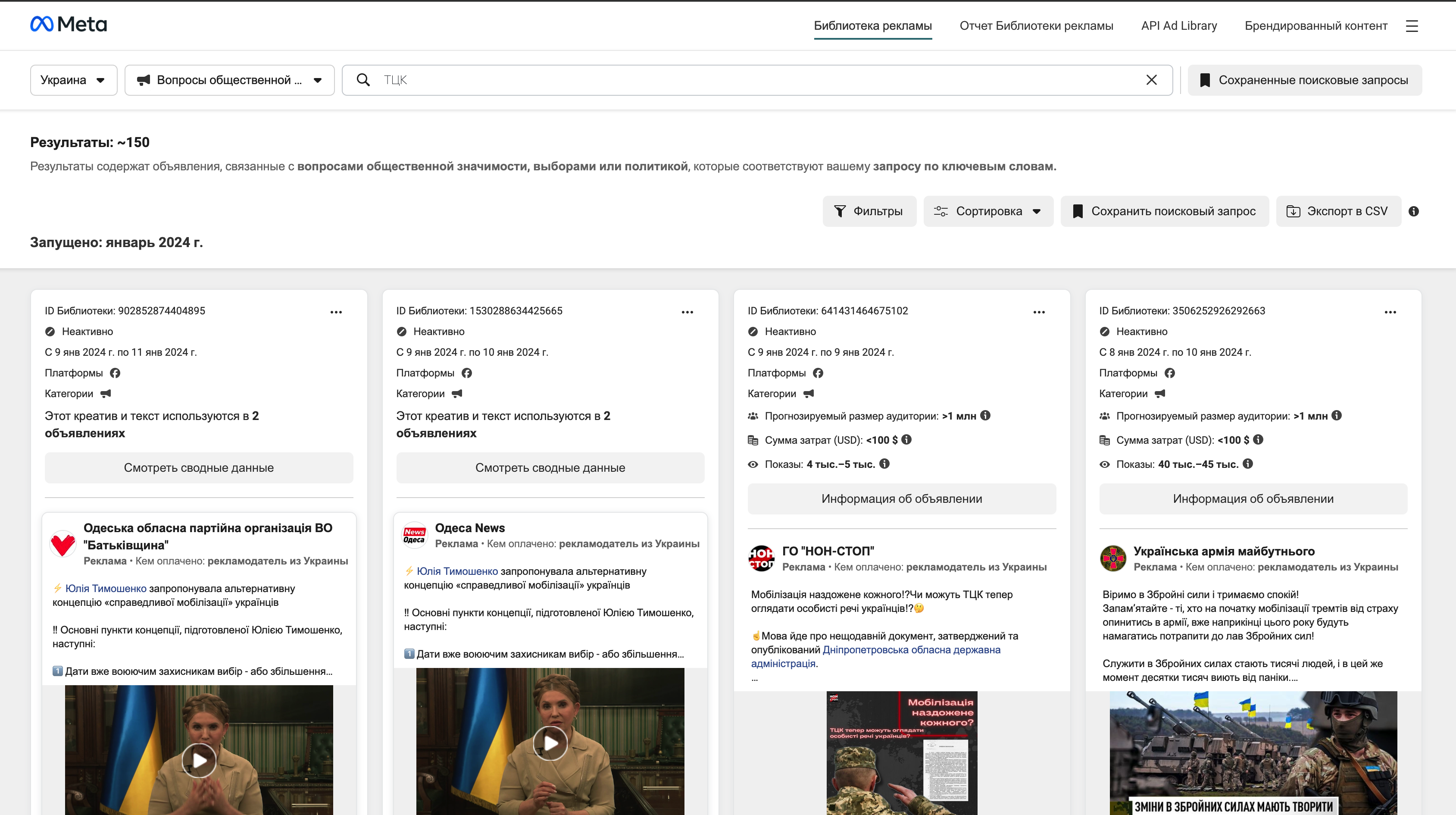Click Українська армія майбутнього profile picture

tap(1113, 558)
